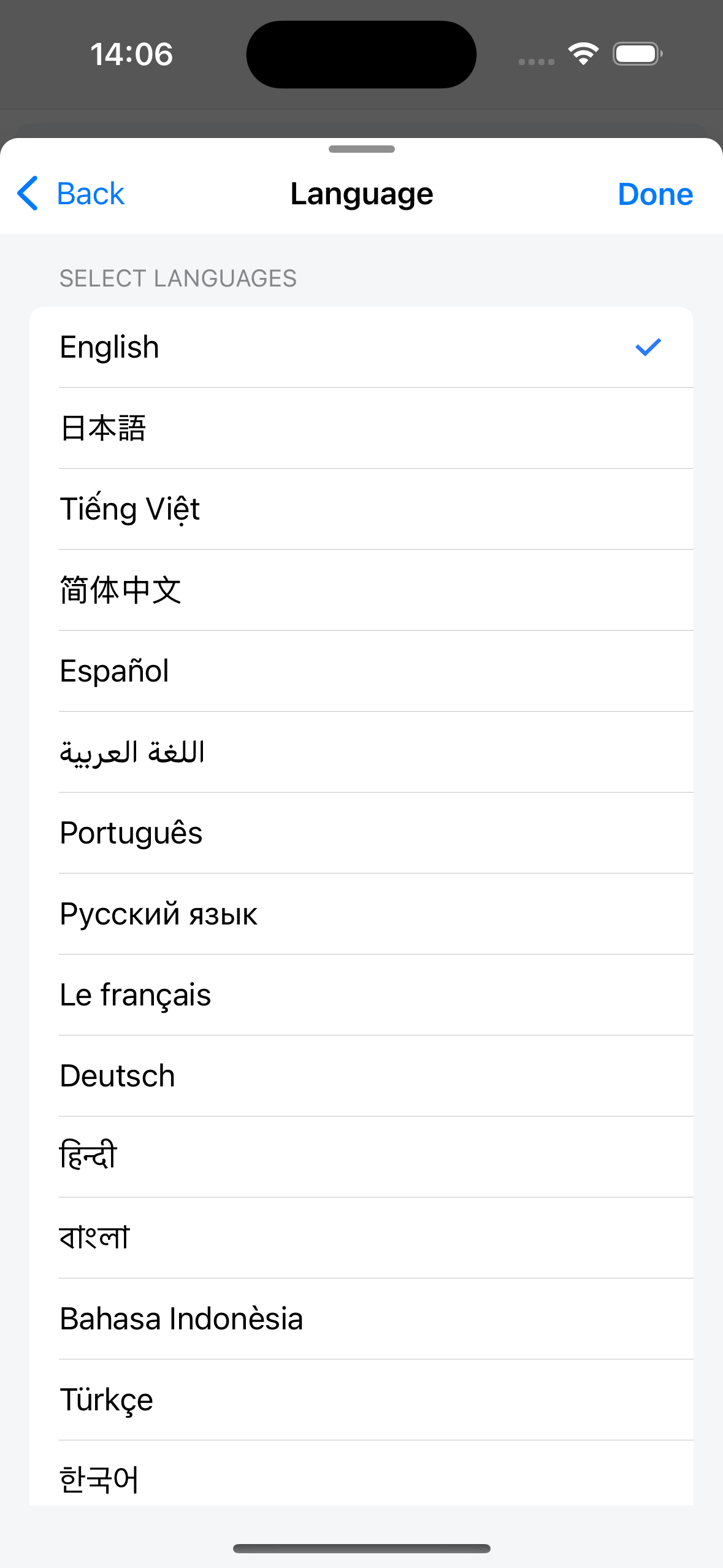Tap the battery status icon
723x1568 pixels.
[x=637, y=54]
